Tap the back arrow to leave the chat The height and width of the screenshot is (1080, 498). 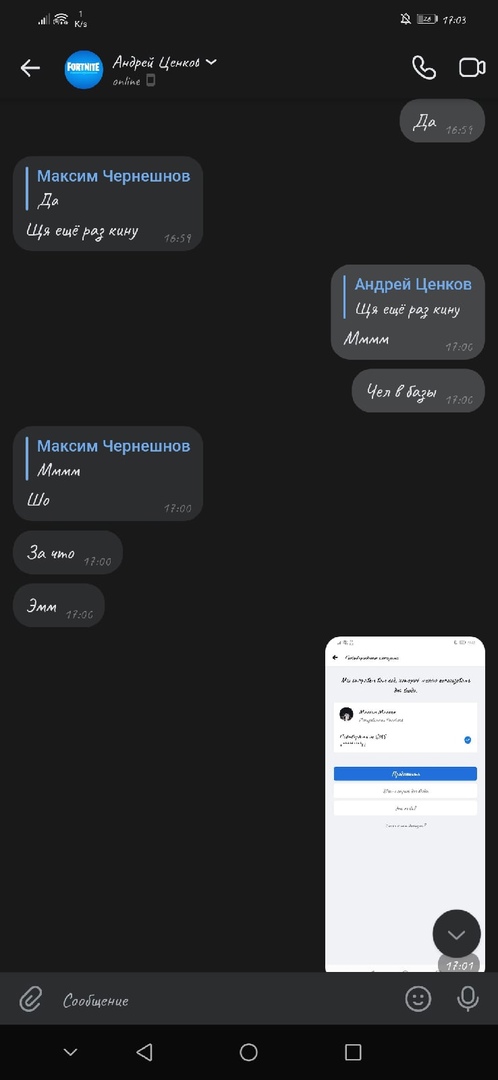[x=30, y=68]
